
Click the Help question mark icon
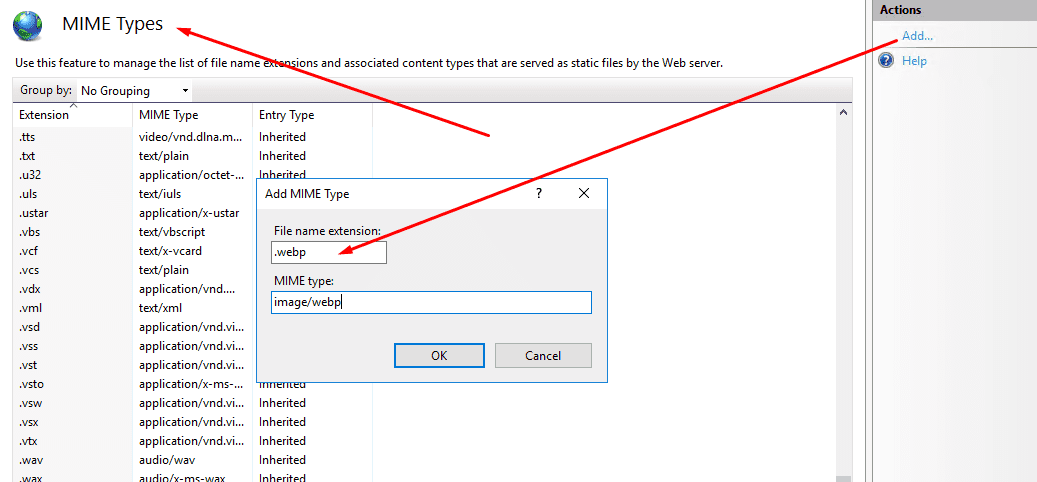click(886, 61)
